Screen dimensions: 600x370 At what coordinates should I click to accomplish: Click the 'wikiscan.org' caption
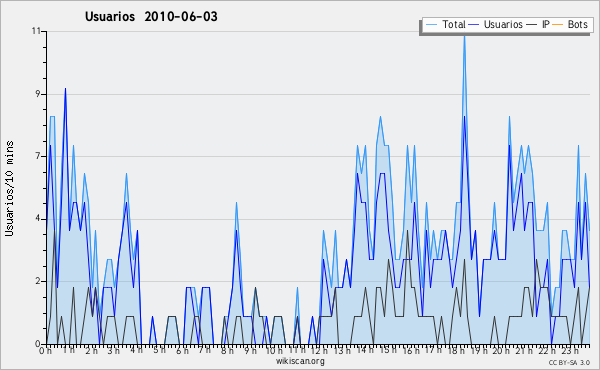[300, 361]
